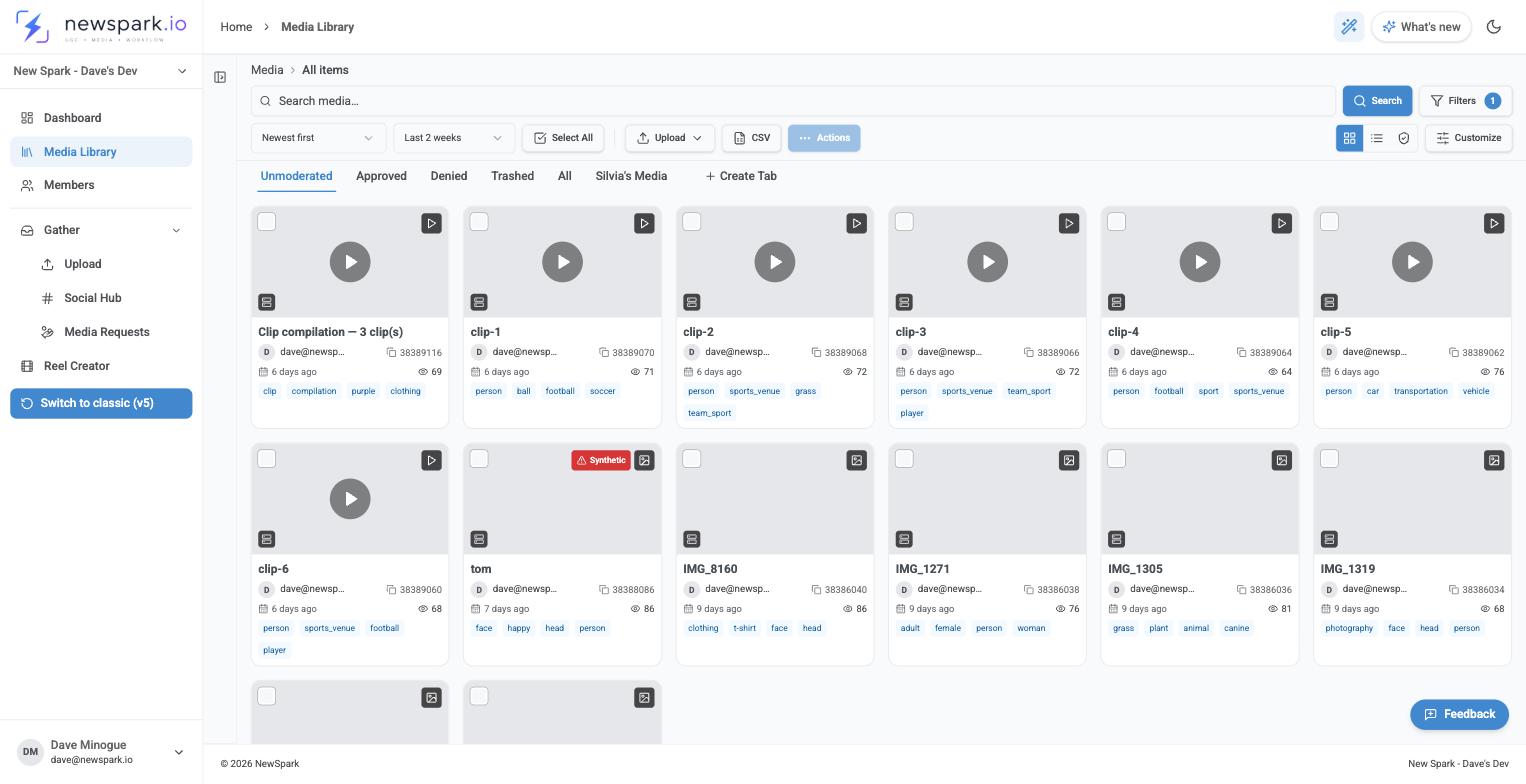Click the Search media input field
Image resolution: width=1526 pixels, height=784 pixels.
click(x=793, y=101)
